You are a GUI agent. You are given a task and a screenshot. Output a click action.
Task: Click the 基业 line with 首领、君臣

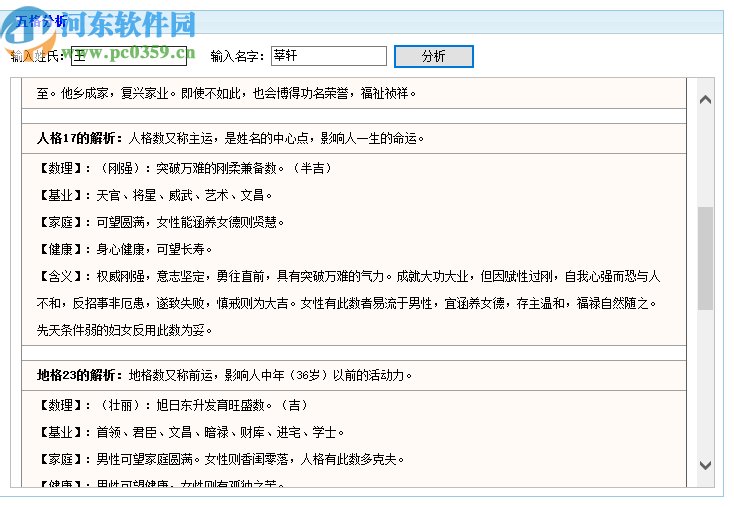(191, 433)
